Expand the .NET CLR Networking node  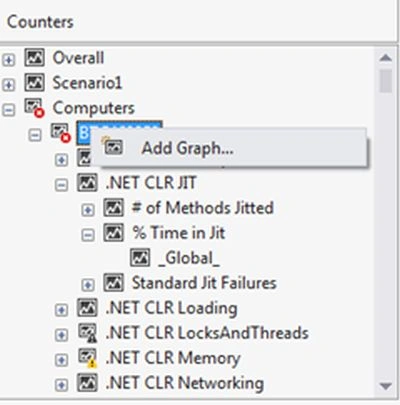(61, 385)
